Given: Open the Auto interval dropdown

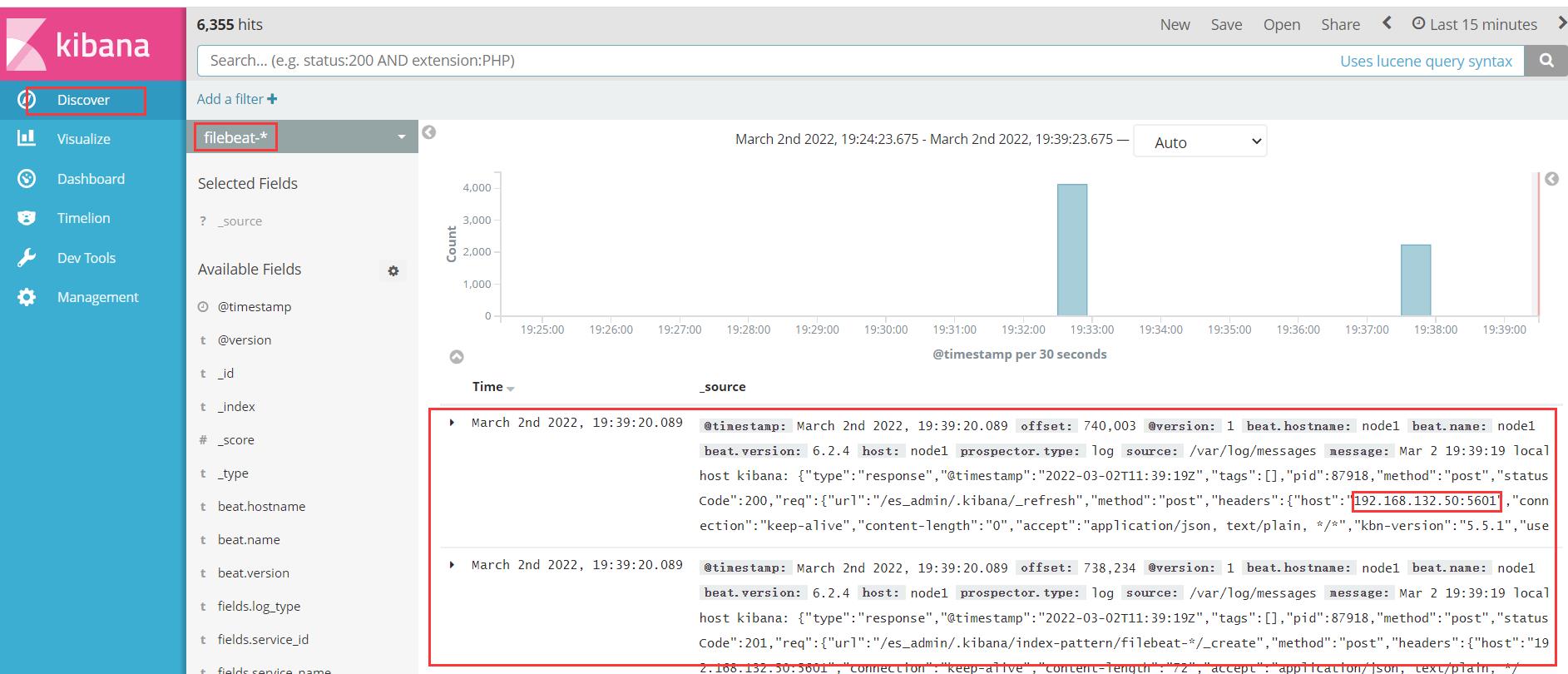Looking at the screenshot, I should 1199,141.
